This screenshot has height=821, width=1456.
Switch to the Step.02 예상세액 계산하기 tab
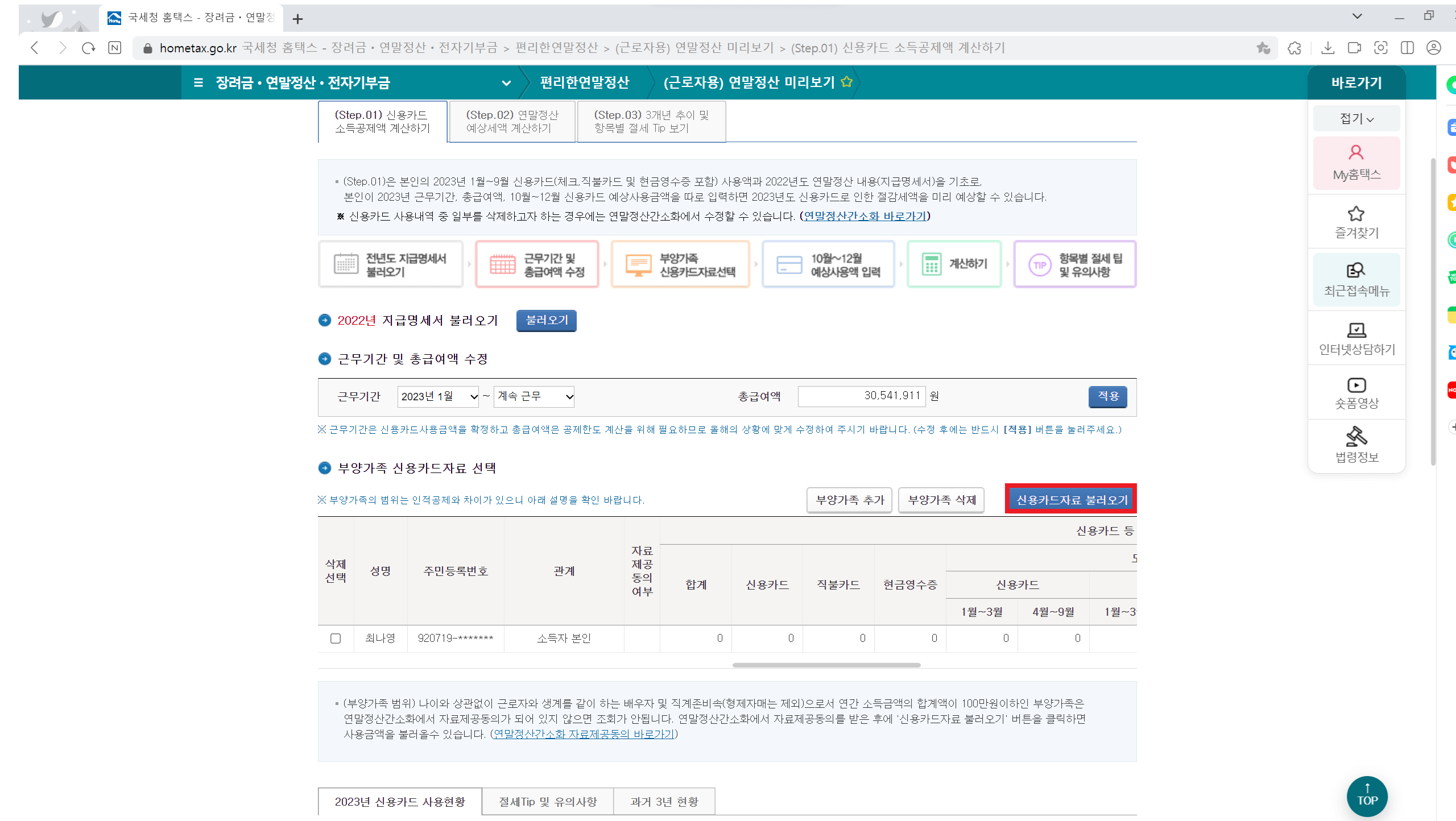511,121
